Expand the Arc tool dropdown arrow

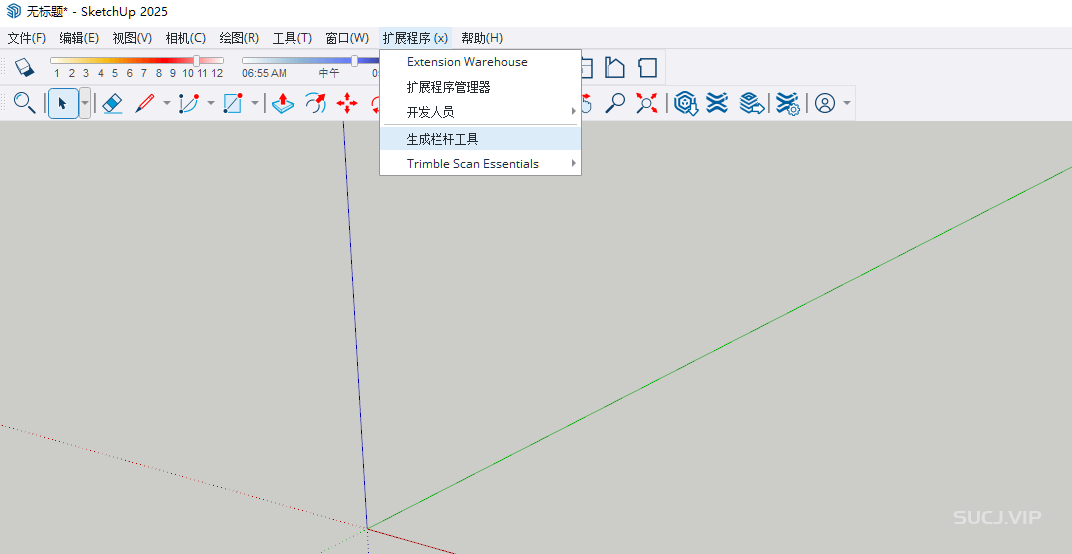(211, 103)
